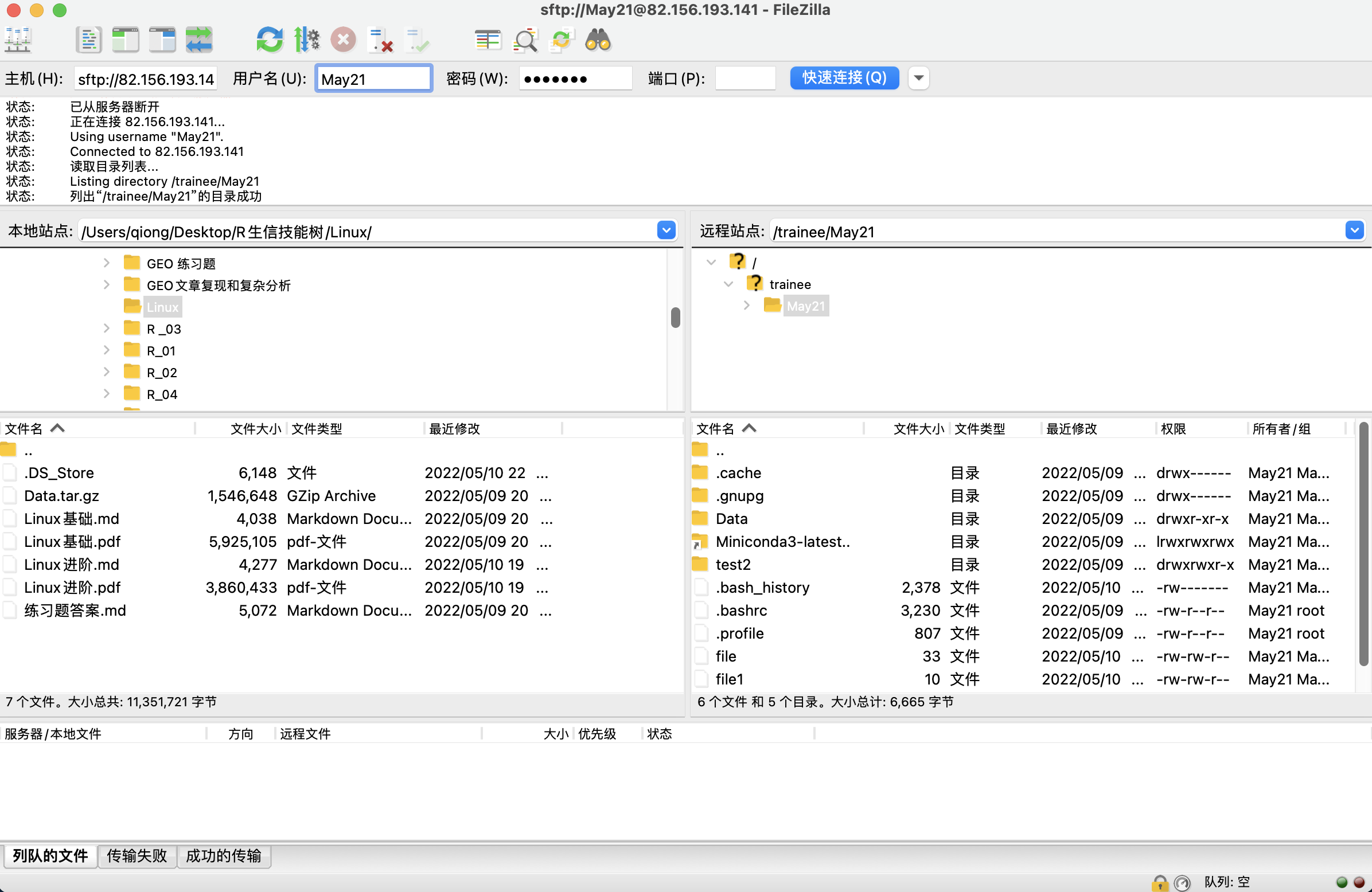
Task: Click Data.tar.gz file icon in local list
Action: [x=9, y=495]
